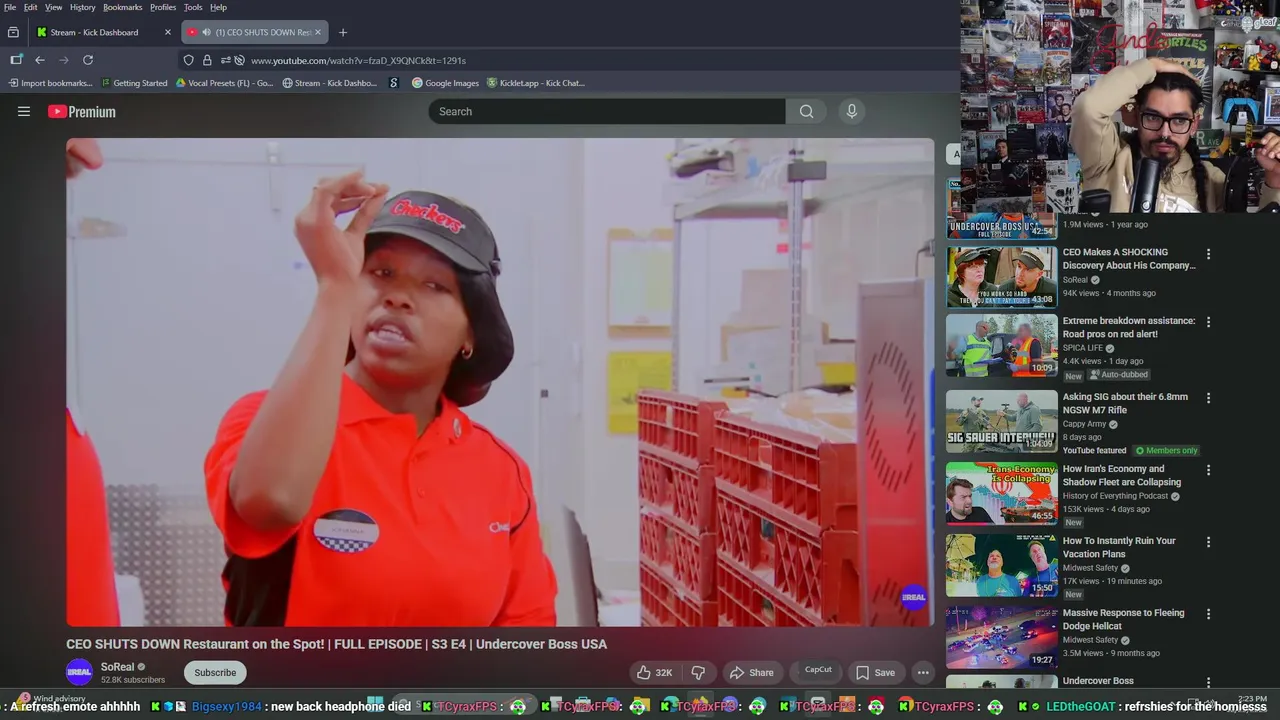
Task: Open the Profiles menu
Action: [163, 7]
